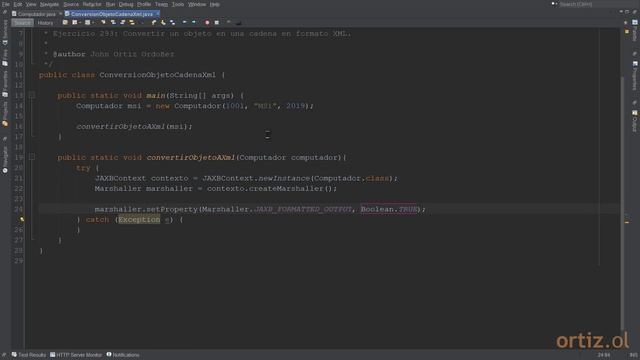Collapse the main method fold on line 13
Screen dimensions: 640x360
click(x=32, y=95)
